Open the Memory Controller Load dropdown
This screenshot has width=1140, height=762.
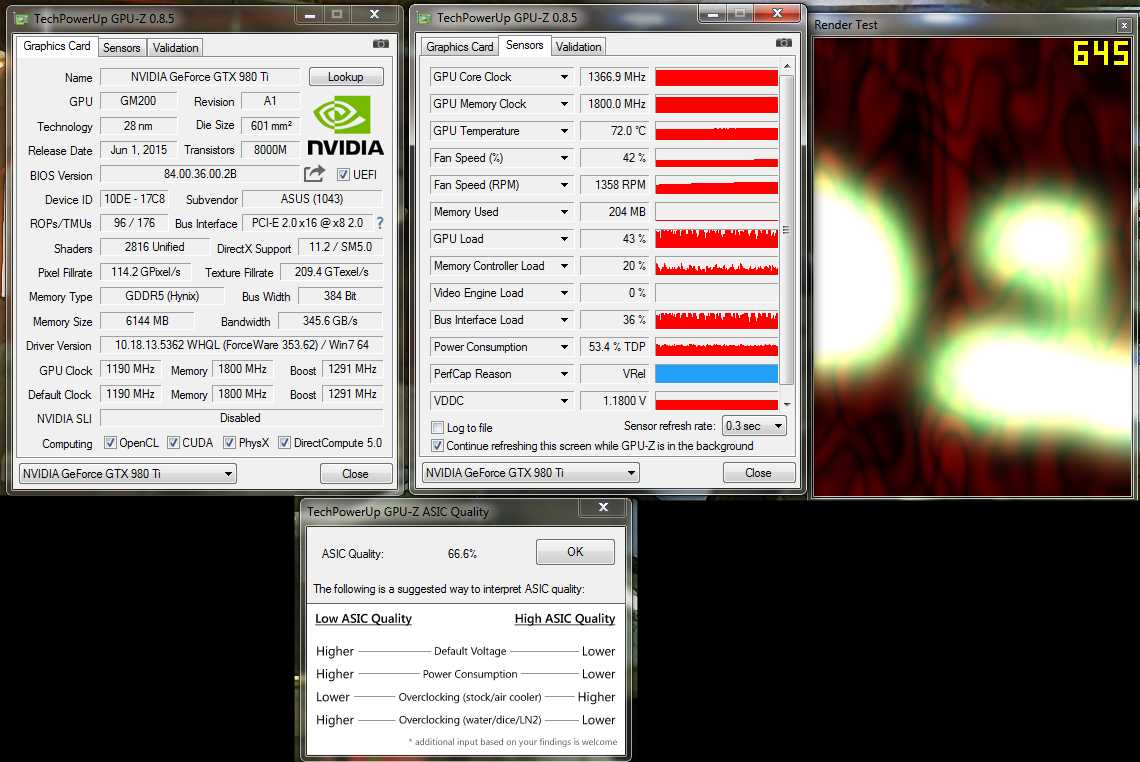(564, 266)
